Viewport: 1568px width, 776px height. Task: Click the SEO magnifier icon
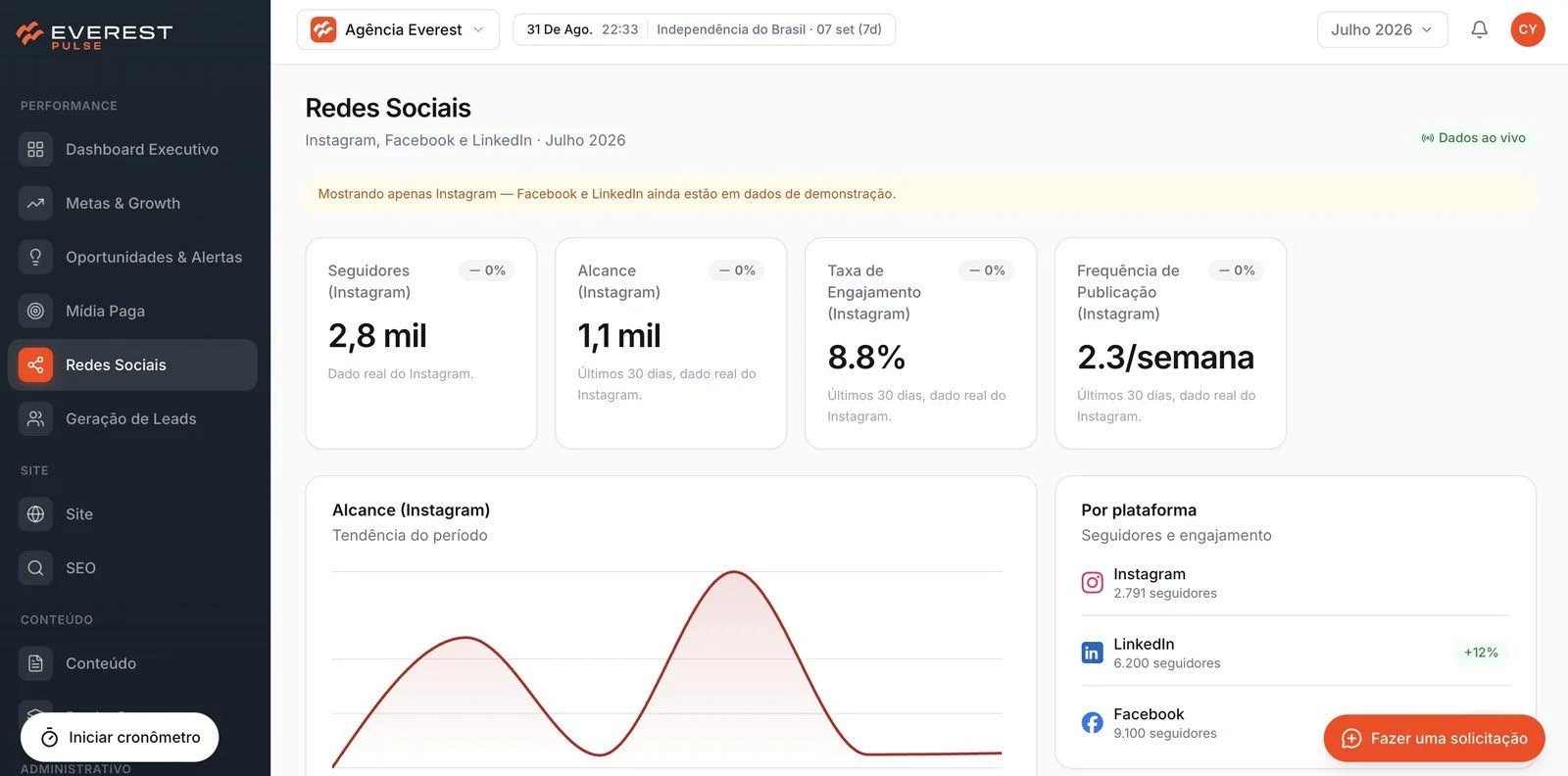35,567
